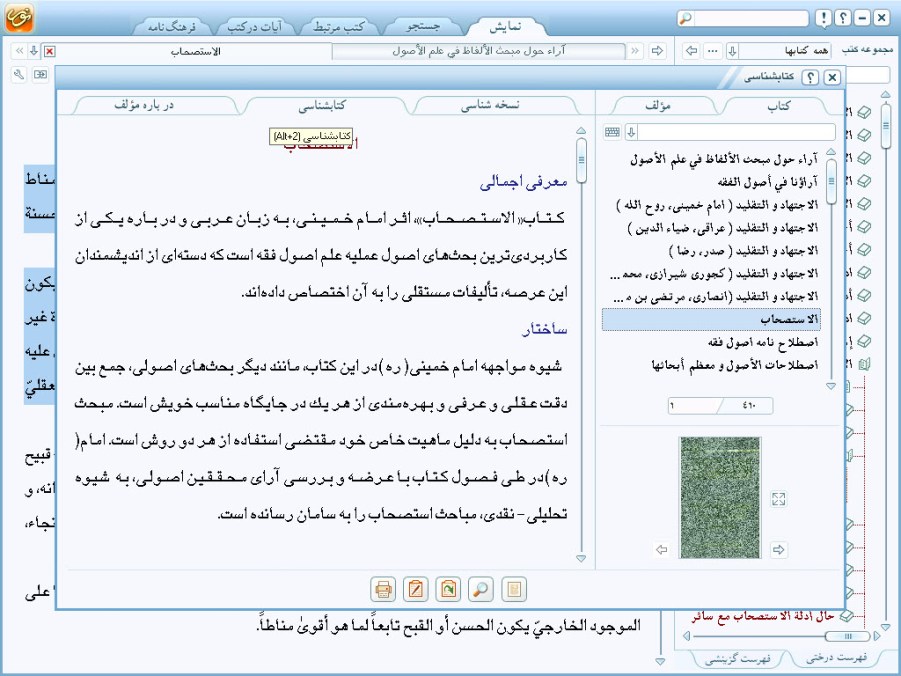This screenshot has width=901, height=676.
Task: Click the magnifier icon in the top search box
Action: 686,18
